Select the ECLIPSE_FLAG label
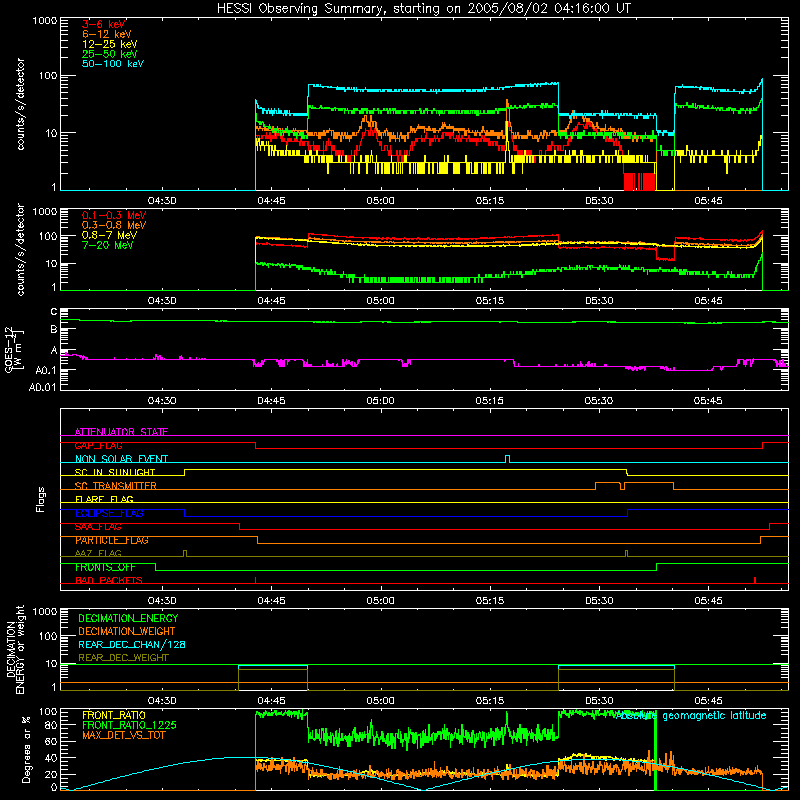Image resolution: width=800 pixels, height=800 pixels. tap(109, 513)
